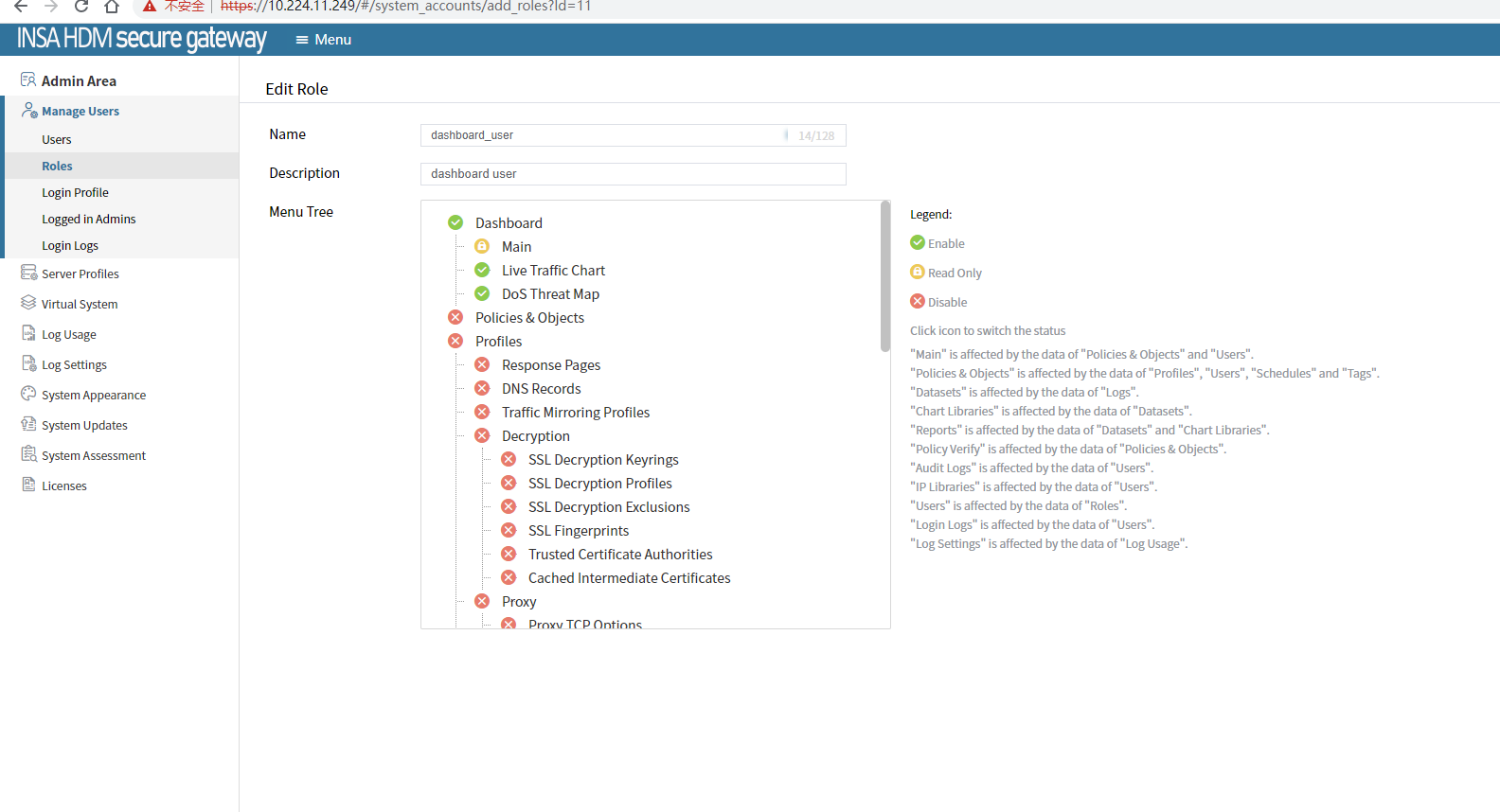Image resolution: width=1500 pixels, height=812 pixels.
Task: Toggle the Dashboard status icon
Action: (x=455, y=222)
